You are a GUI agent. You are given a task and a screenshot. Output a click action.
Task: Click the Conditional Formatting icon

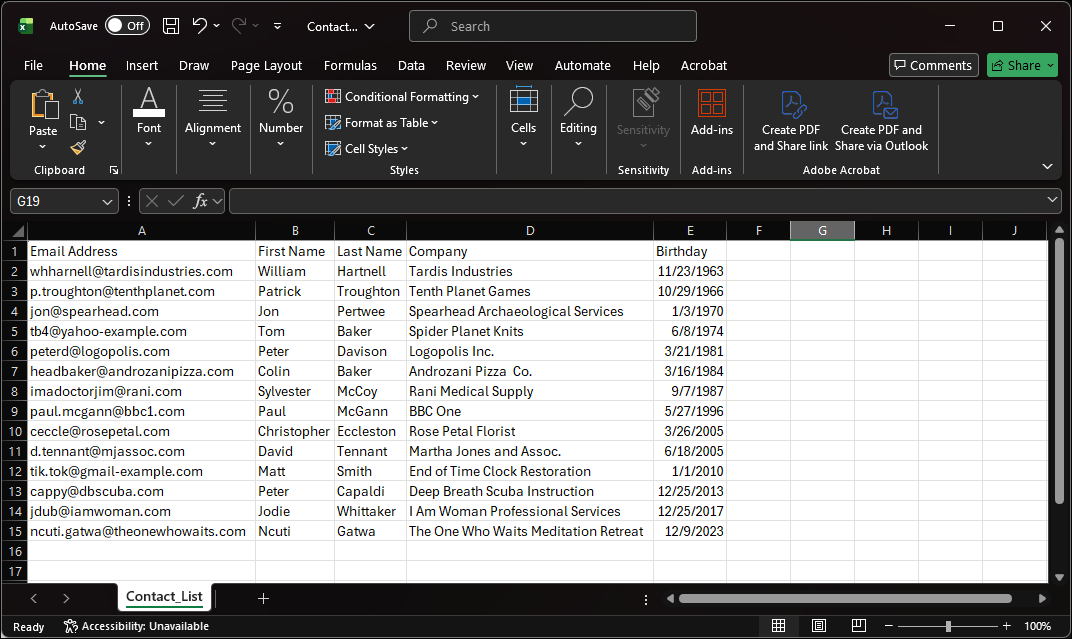pos(331,96)
